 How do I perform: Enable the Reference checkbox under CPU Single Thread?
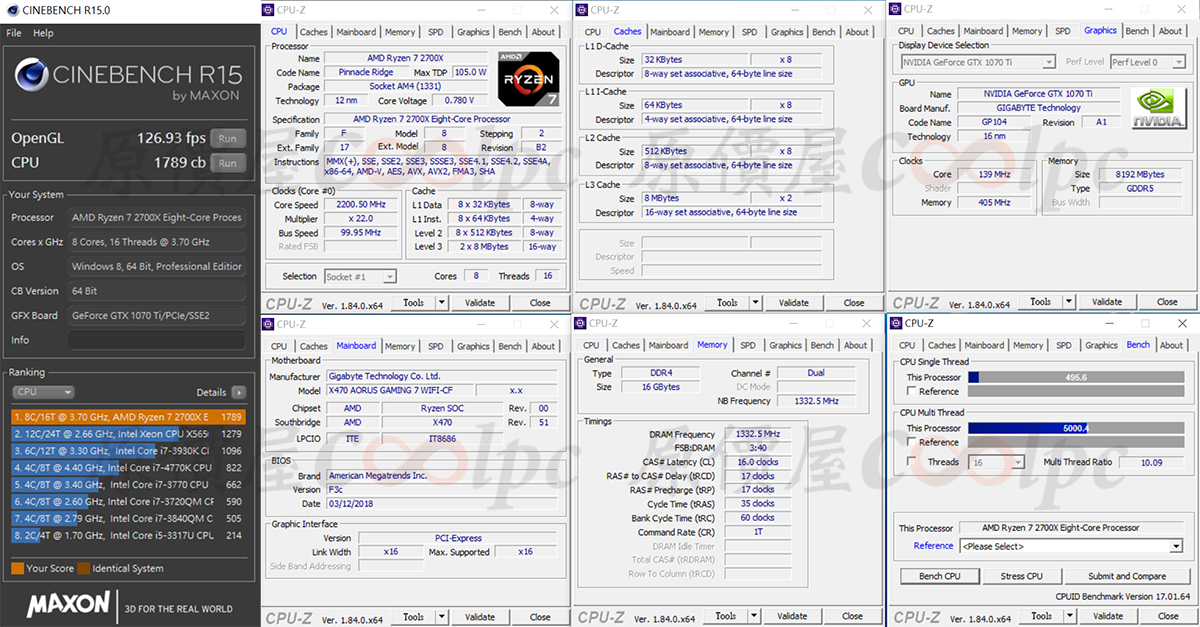[x=911, y=391]
